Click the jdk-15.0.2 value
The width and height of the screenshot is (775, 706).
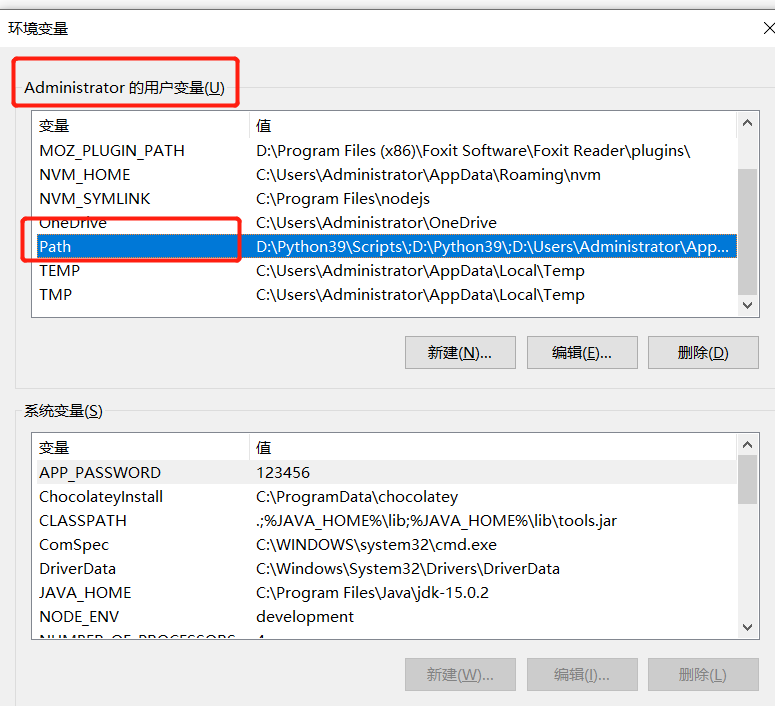tap(372, 592)
